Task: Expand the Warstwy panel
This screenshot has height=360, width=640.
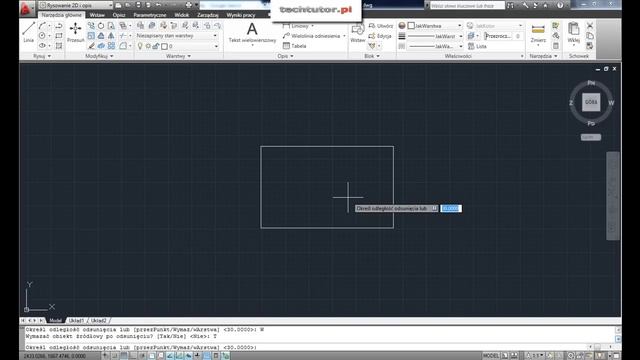Action: point(178,56)
